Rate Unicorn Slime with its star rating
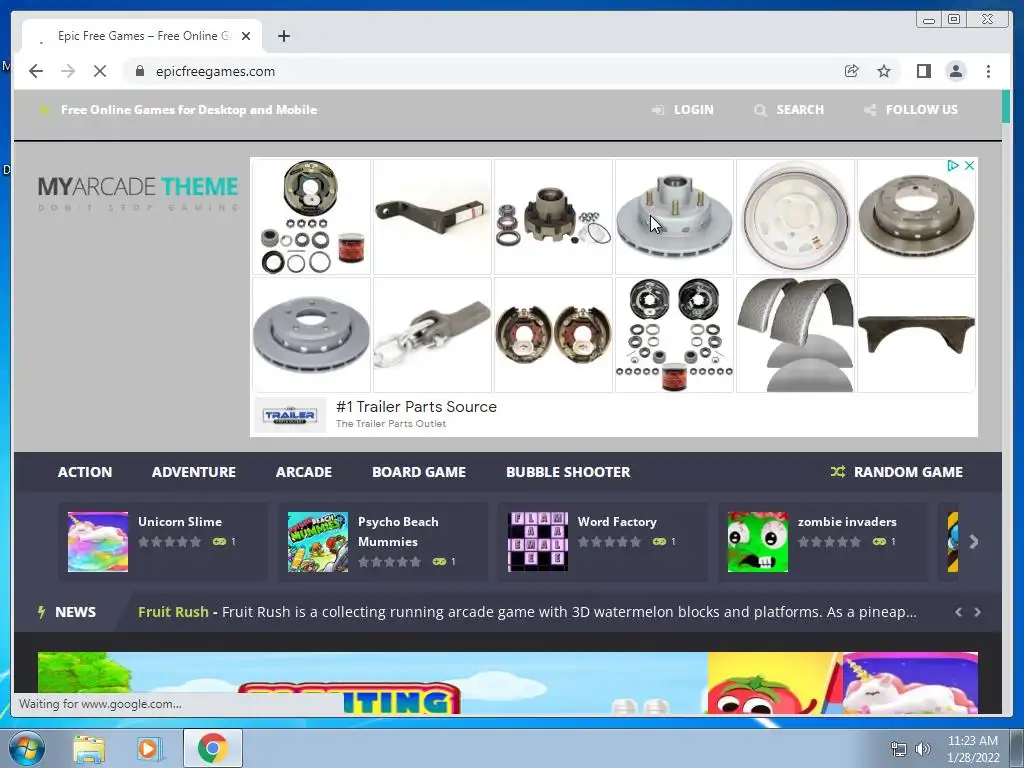 pyautogui.click(x=170, y=542)
